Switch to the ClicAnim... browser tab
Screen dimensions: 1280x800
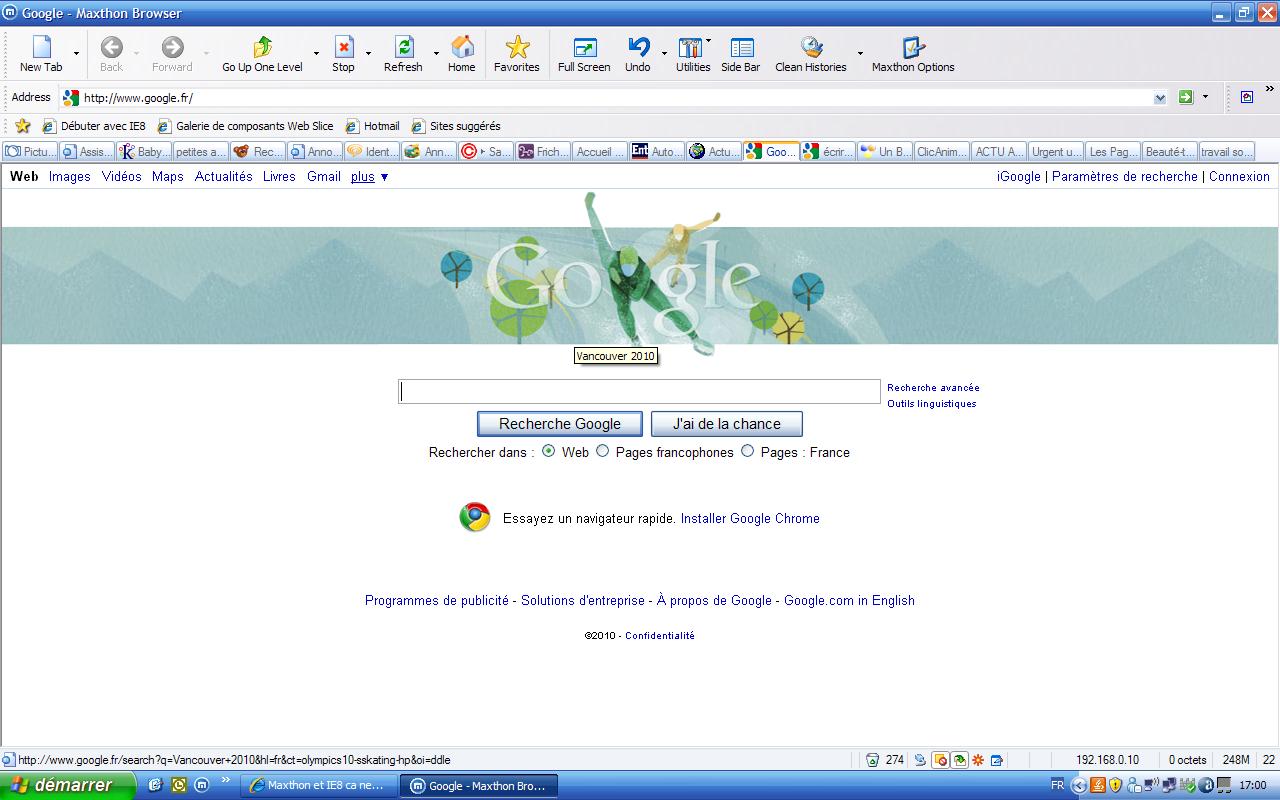click(x=942, y=152)
